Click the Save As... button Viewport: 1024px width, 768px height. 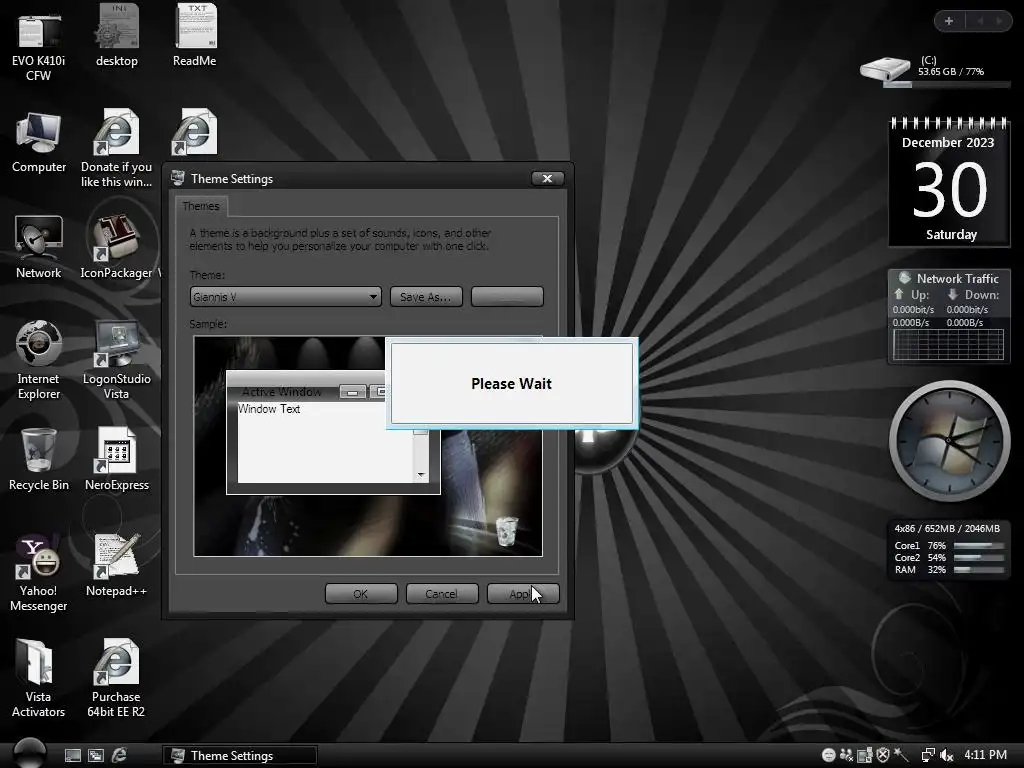(426, 296)
